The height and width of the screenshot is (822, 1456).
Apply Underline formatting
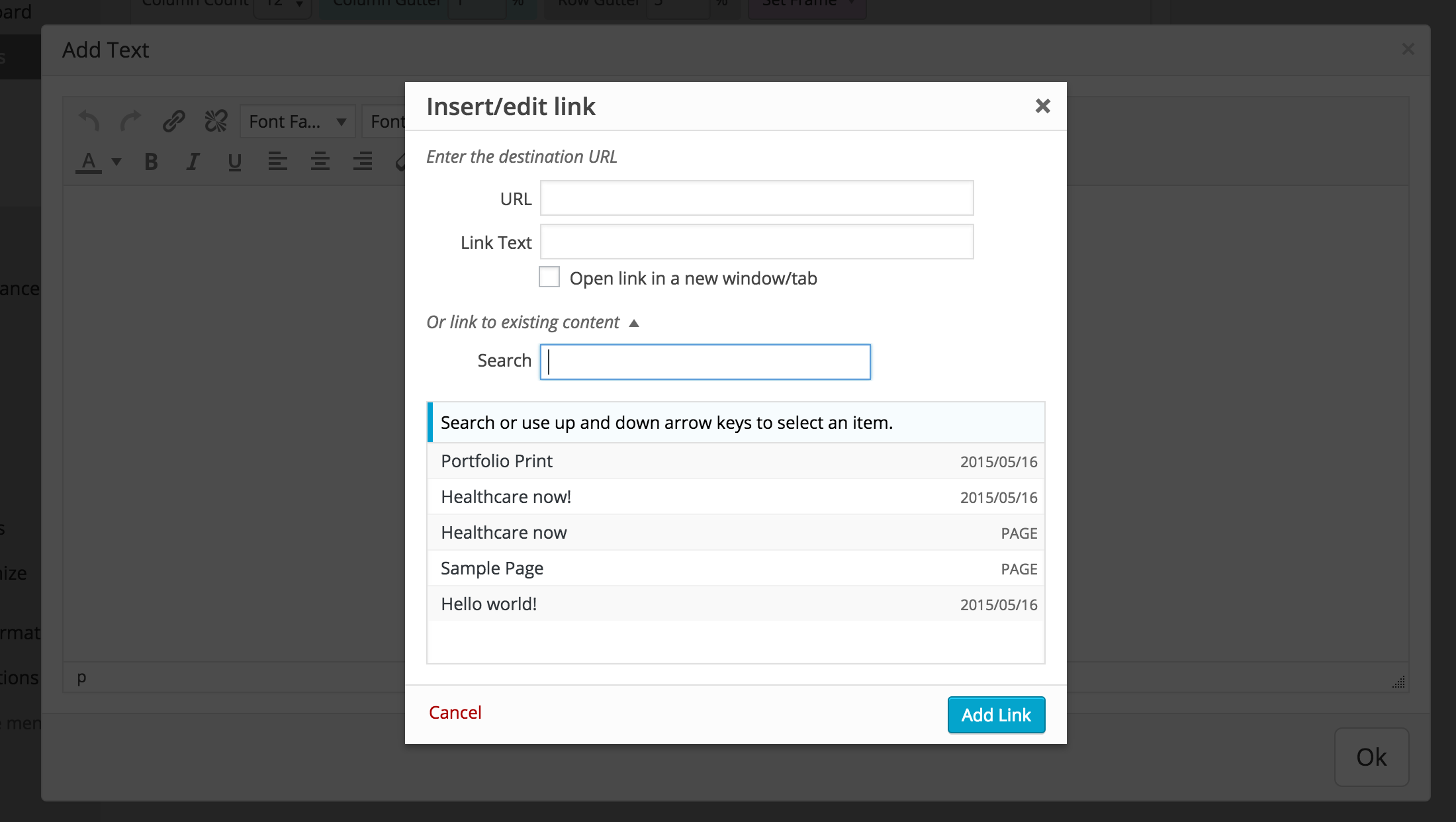(x=234, y=161)
